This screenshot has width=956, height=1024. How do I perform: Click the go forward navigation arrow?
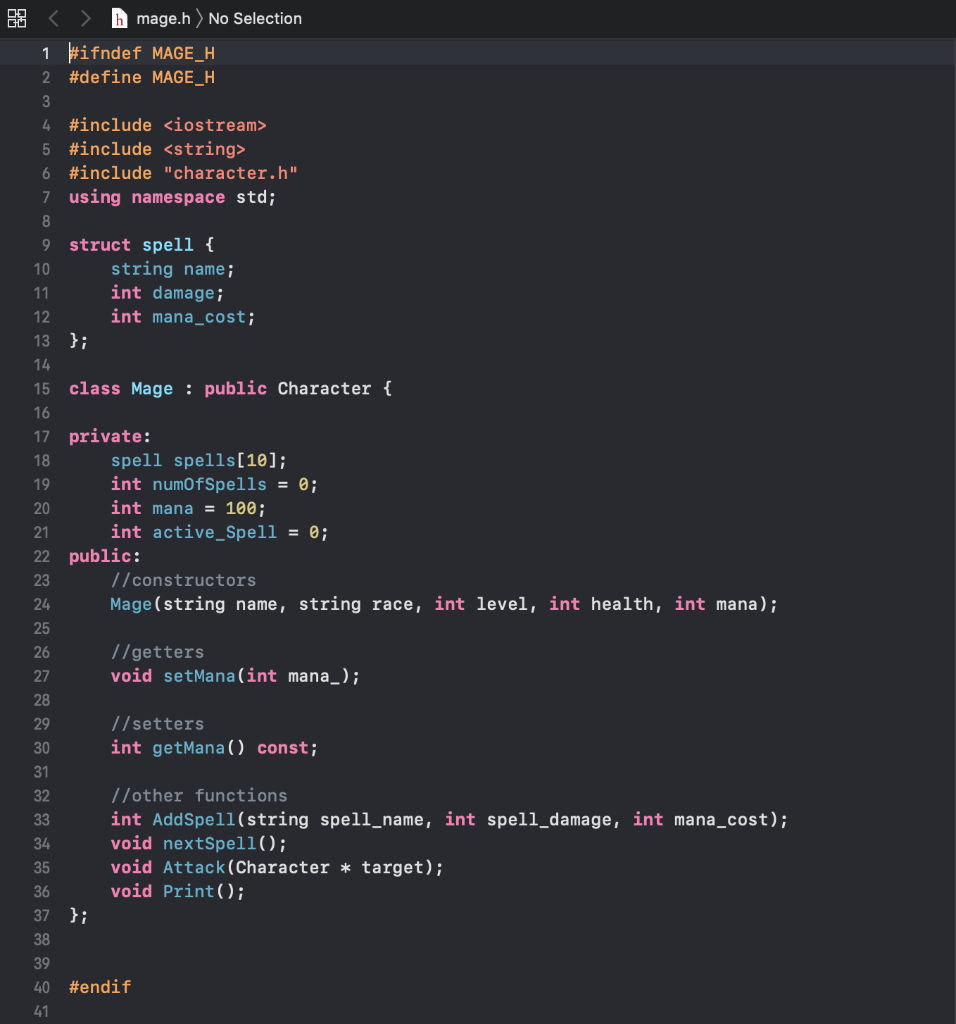(x=84, y=18)
